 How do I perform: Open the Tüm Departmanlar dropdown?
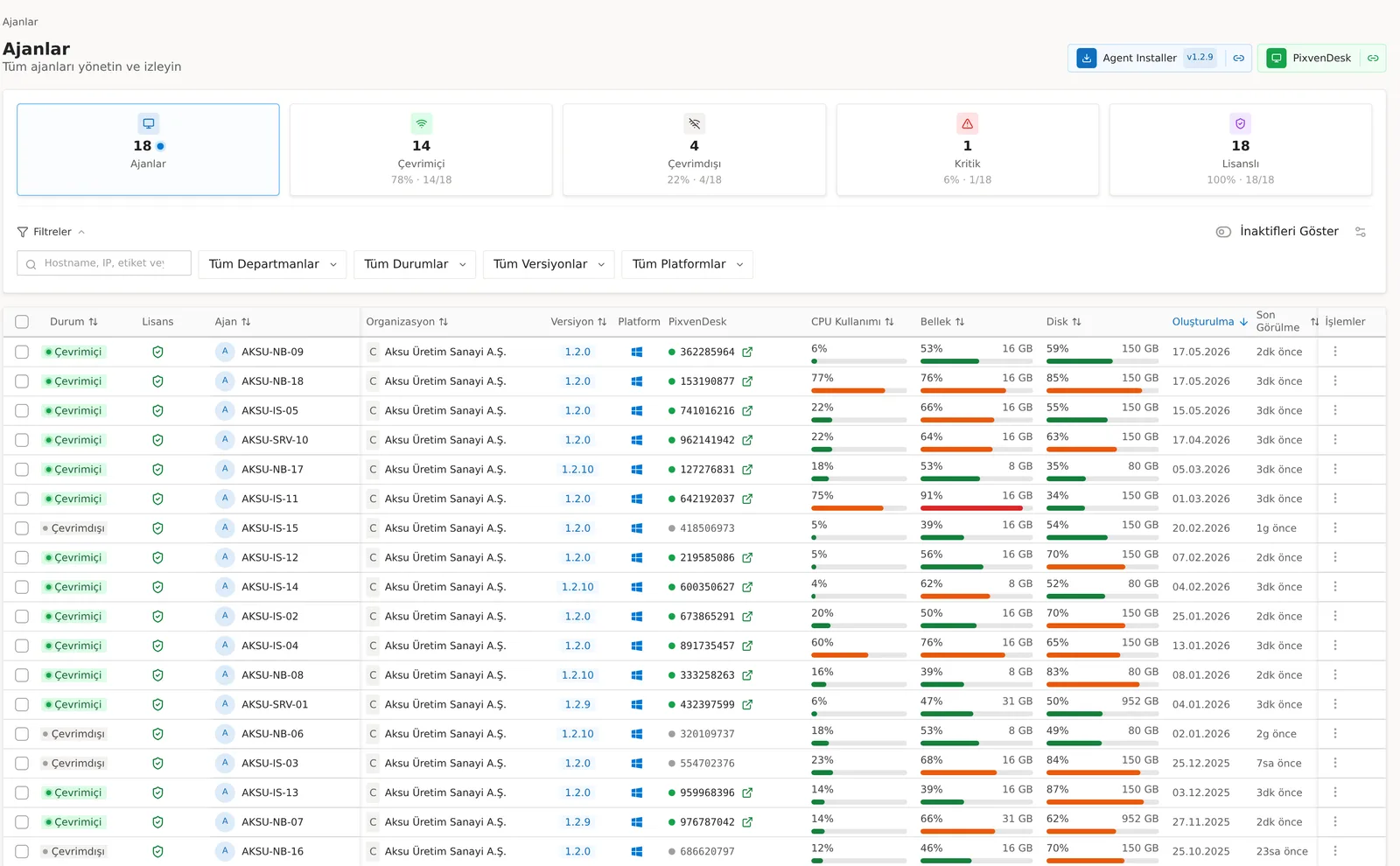(272, 264)
